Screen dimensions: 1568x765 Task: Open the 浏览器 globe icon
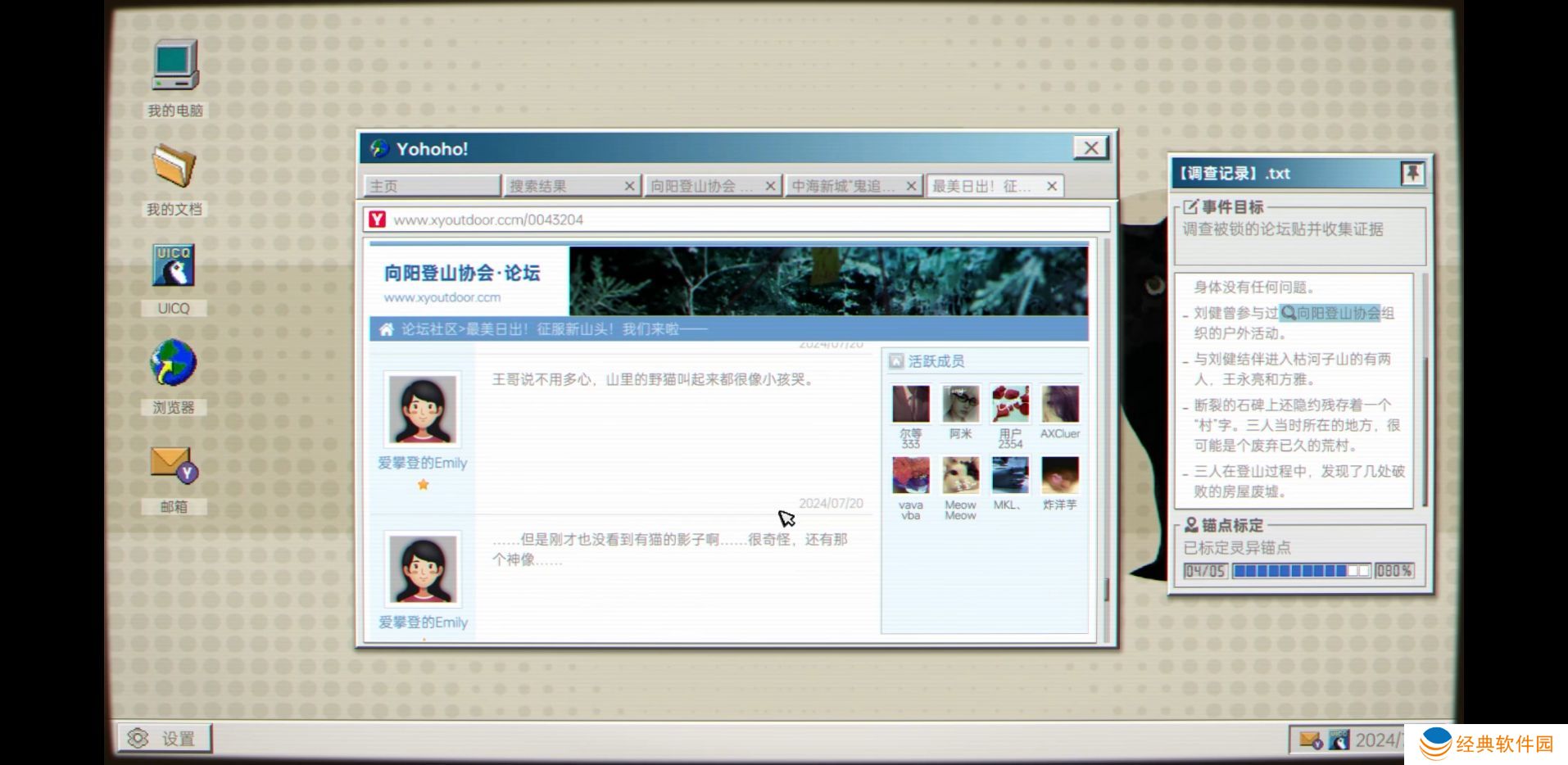173,362
